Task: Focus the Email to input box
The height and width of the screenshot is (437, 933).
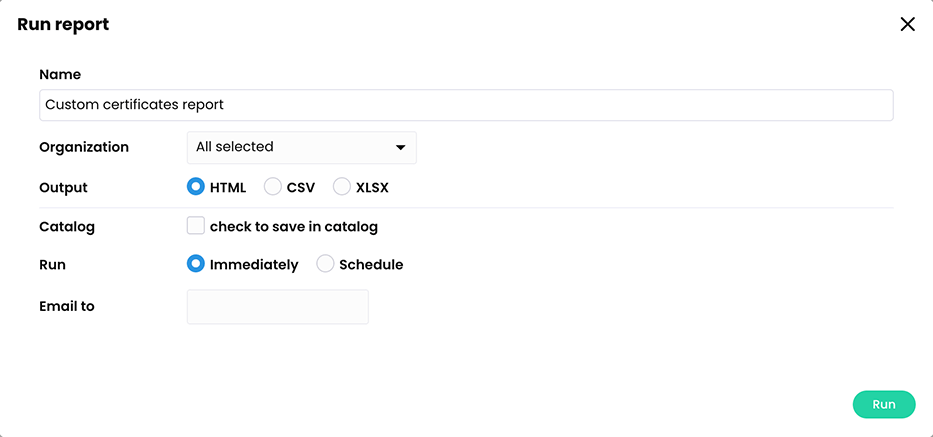Action: (x=277, y=307)
